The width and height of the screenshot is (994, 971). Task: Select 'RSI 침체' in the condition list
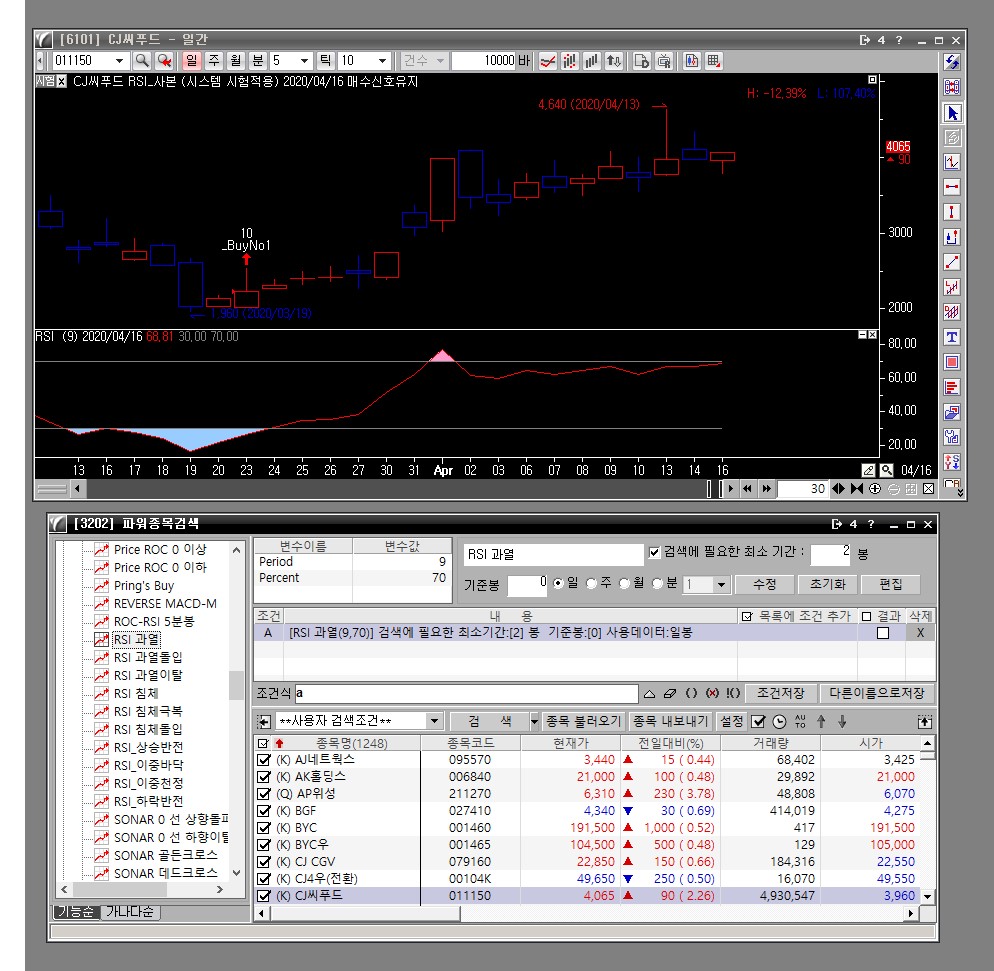[136, 693]
